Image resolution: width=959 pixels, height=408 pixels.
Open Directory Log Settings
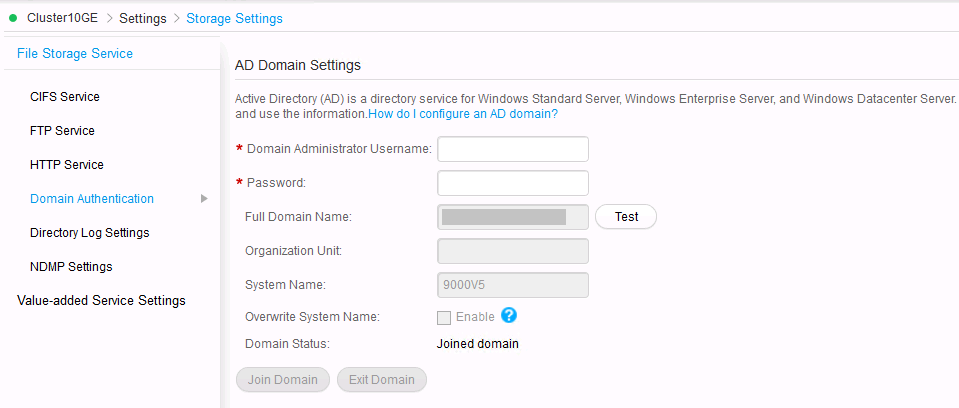(x=90, y=233)
